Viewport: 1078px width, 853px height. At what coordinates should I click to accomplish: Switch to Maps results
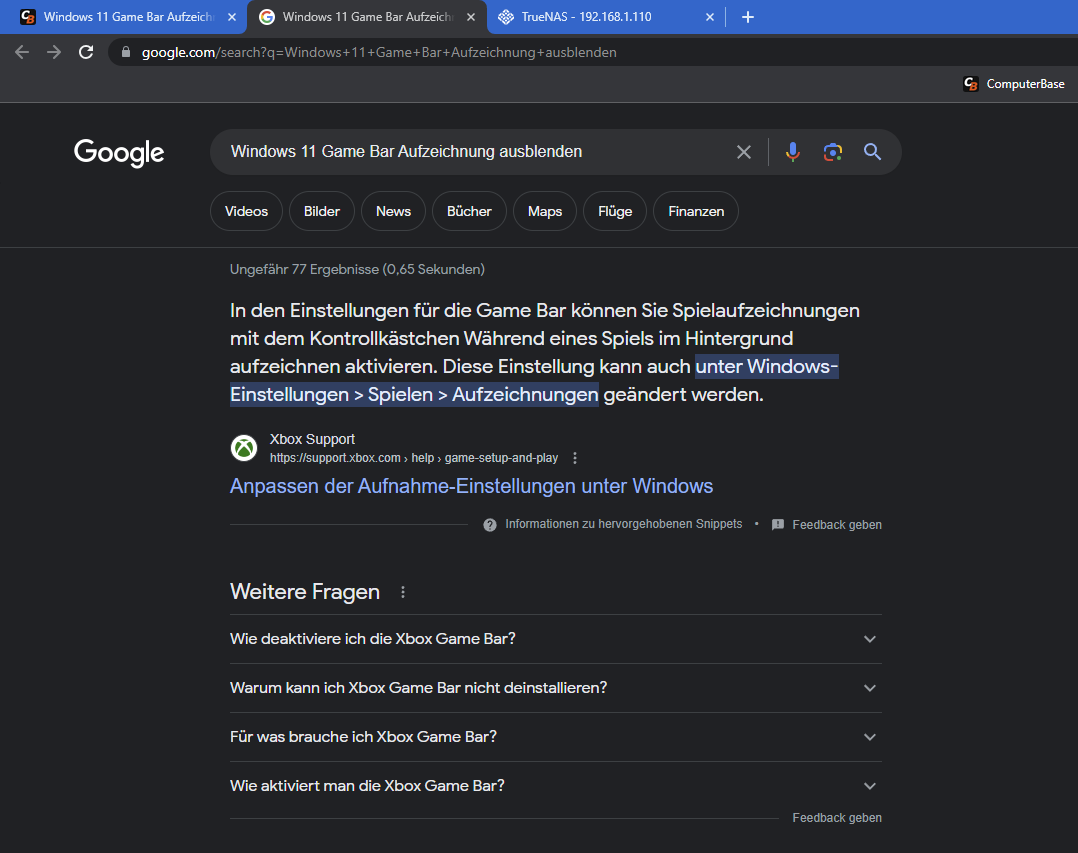pyautogui.click(x=544, y=211)
